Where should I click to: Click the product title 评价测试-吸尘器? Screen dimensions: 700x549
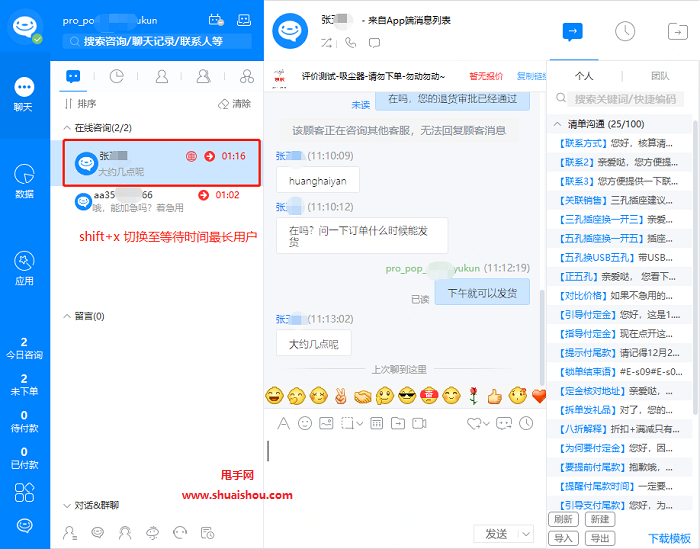373,76
